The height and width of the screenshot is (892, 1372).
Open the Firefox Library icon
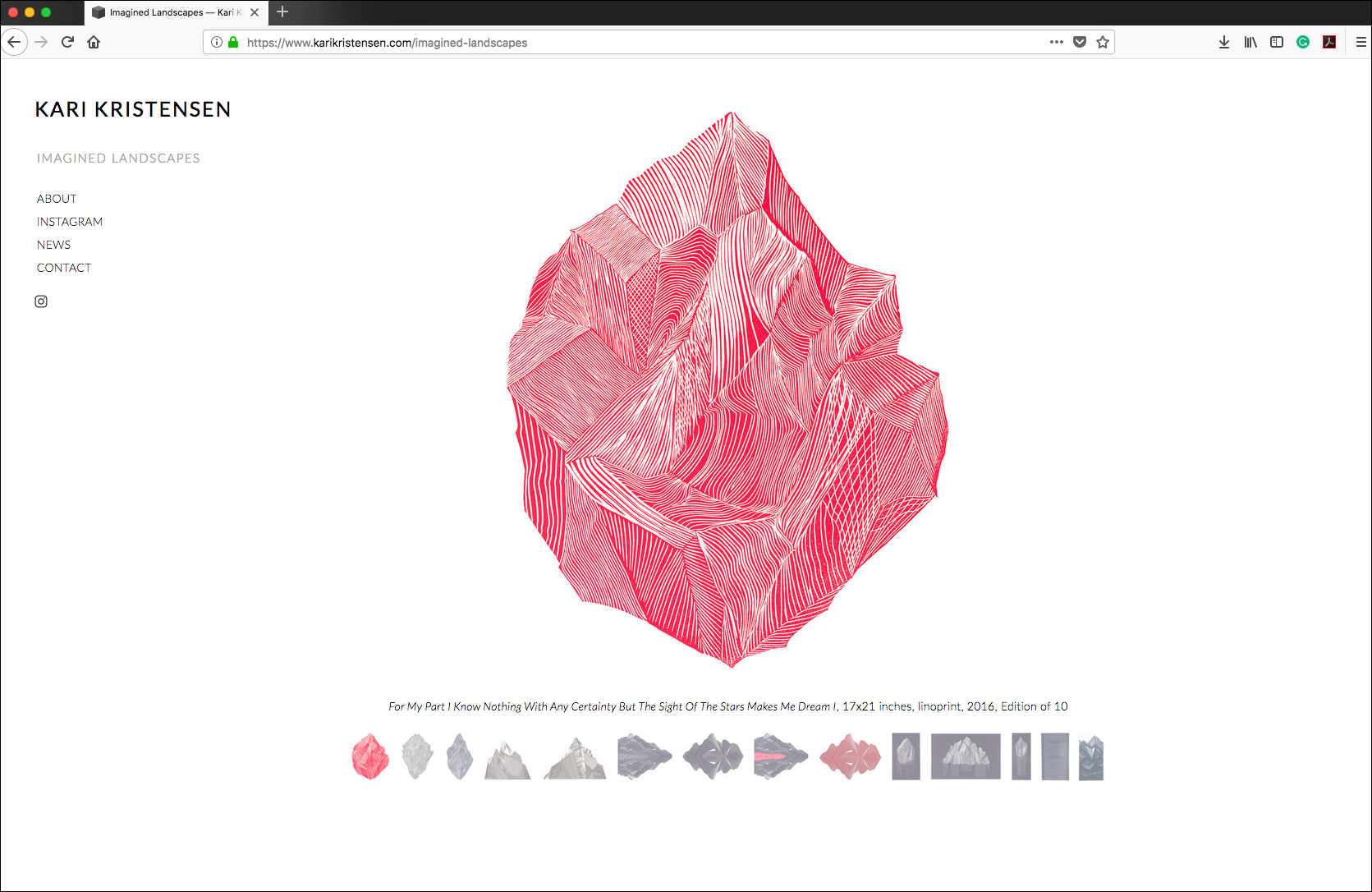[x=1250, y=42]
